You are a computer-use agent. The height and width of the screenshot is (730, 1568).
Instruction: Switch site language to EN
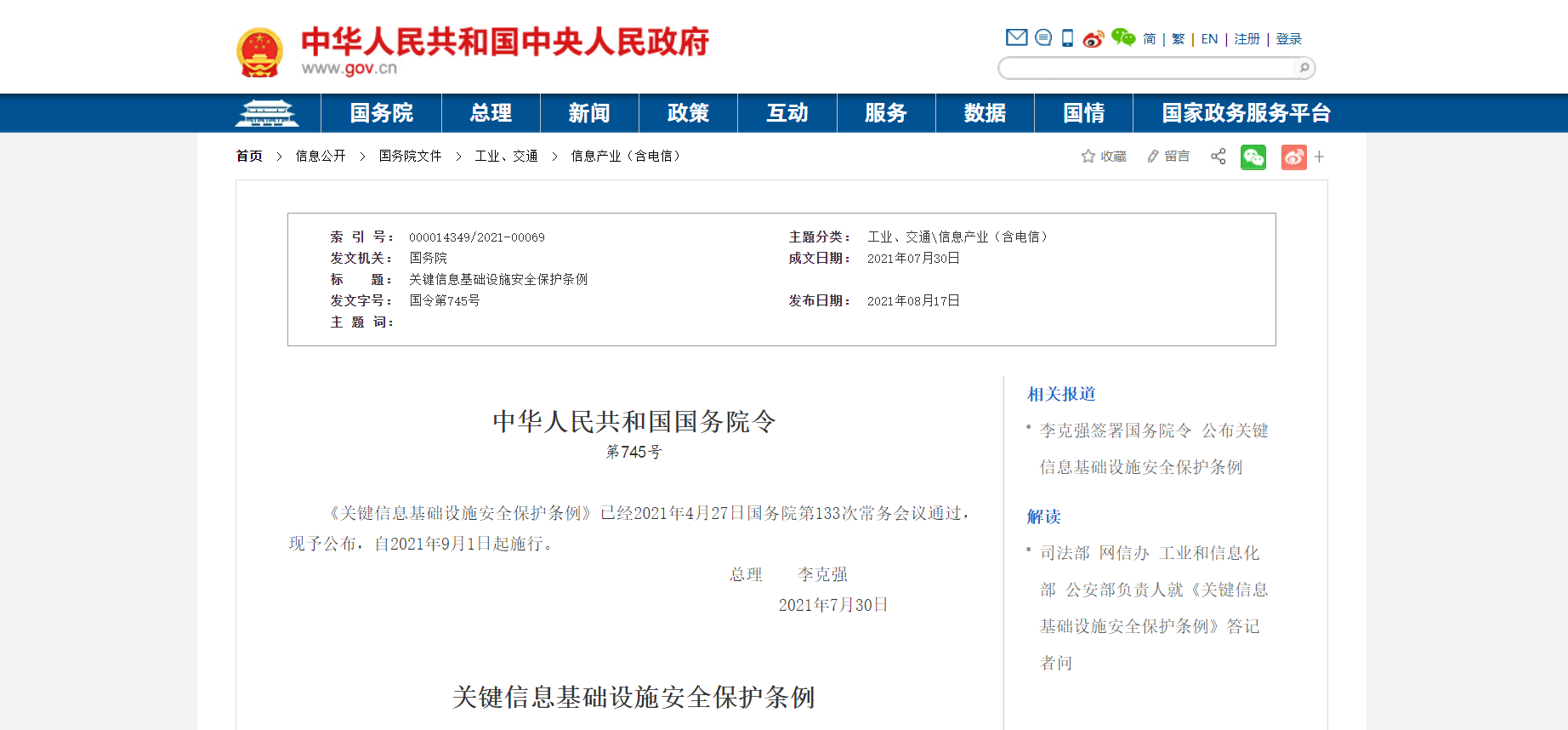(x=1209, y=39)
